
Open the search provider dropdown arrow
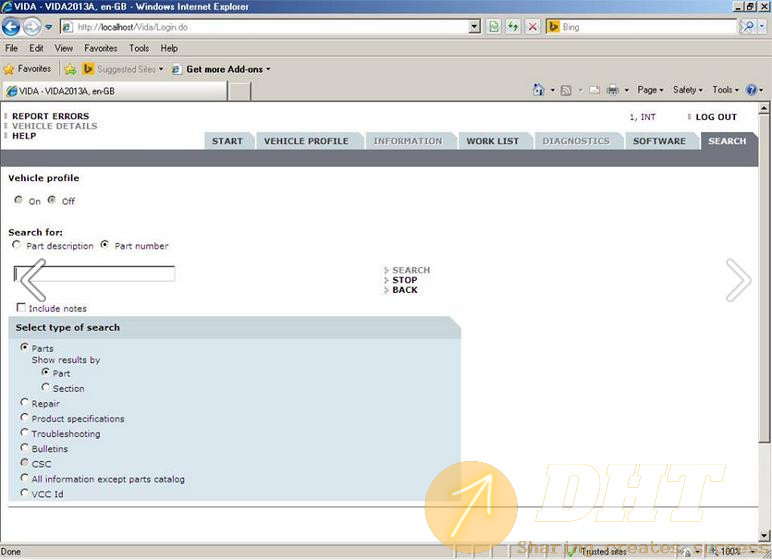762,27
